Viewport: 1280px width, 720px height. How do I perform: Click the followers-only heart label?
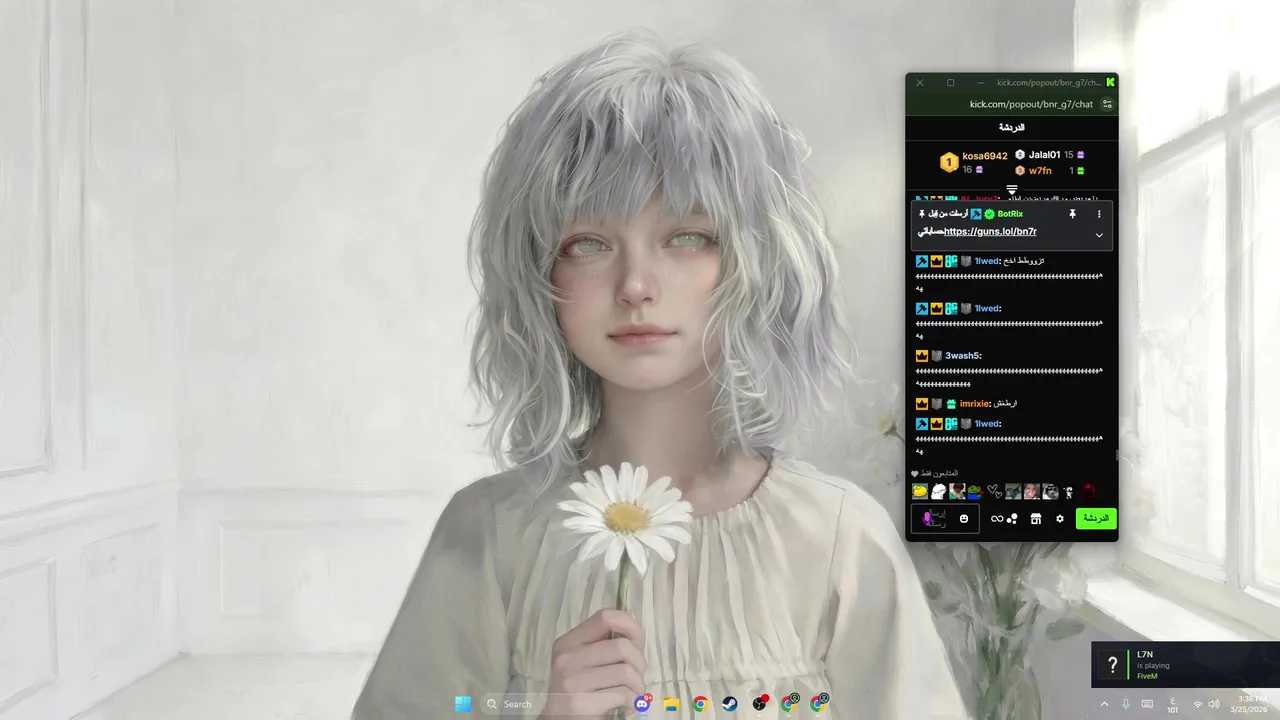point(935,473)
